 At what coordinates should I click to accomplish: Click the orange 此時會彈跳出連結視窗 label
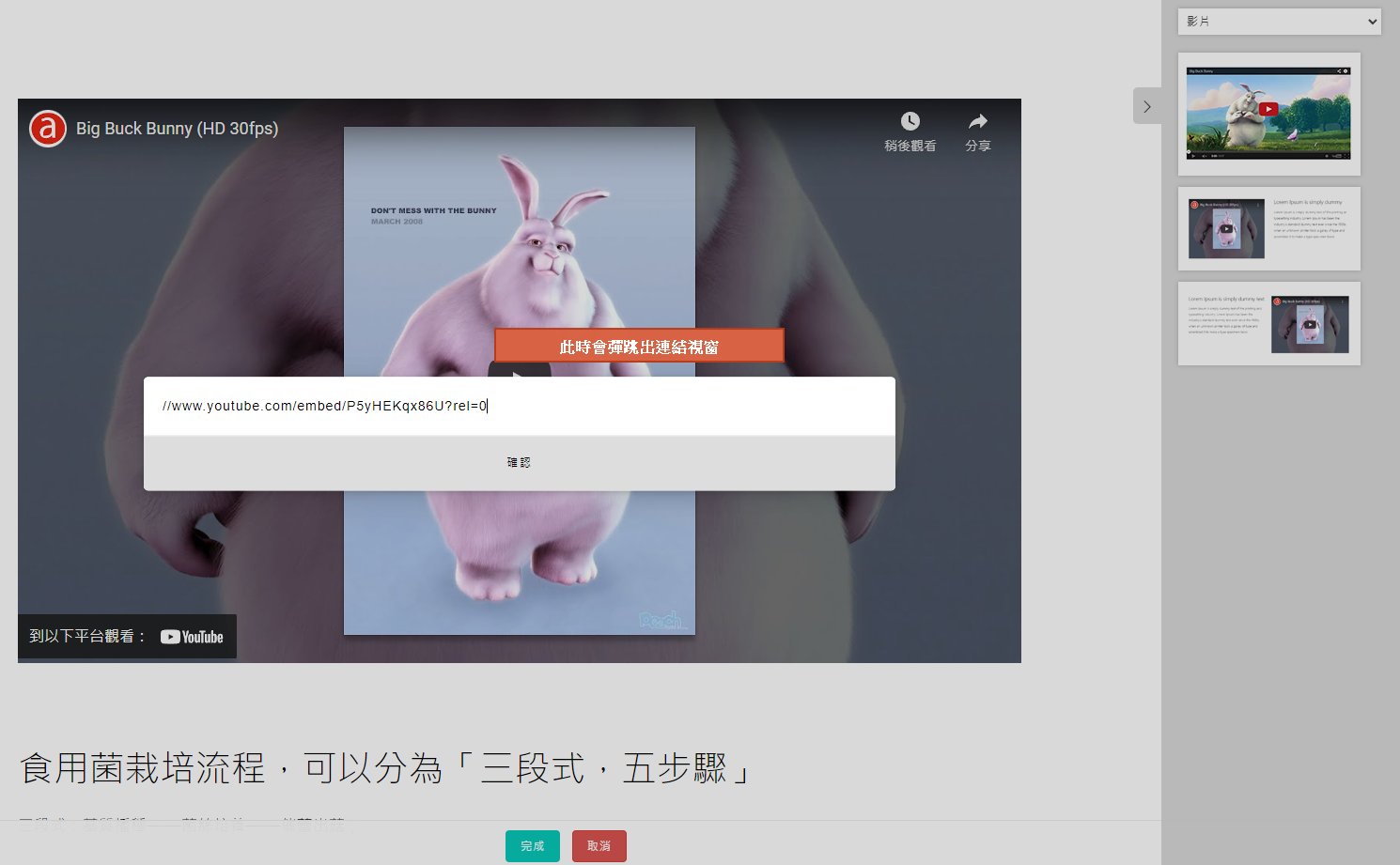639,347
